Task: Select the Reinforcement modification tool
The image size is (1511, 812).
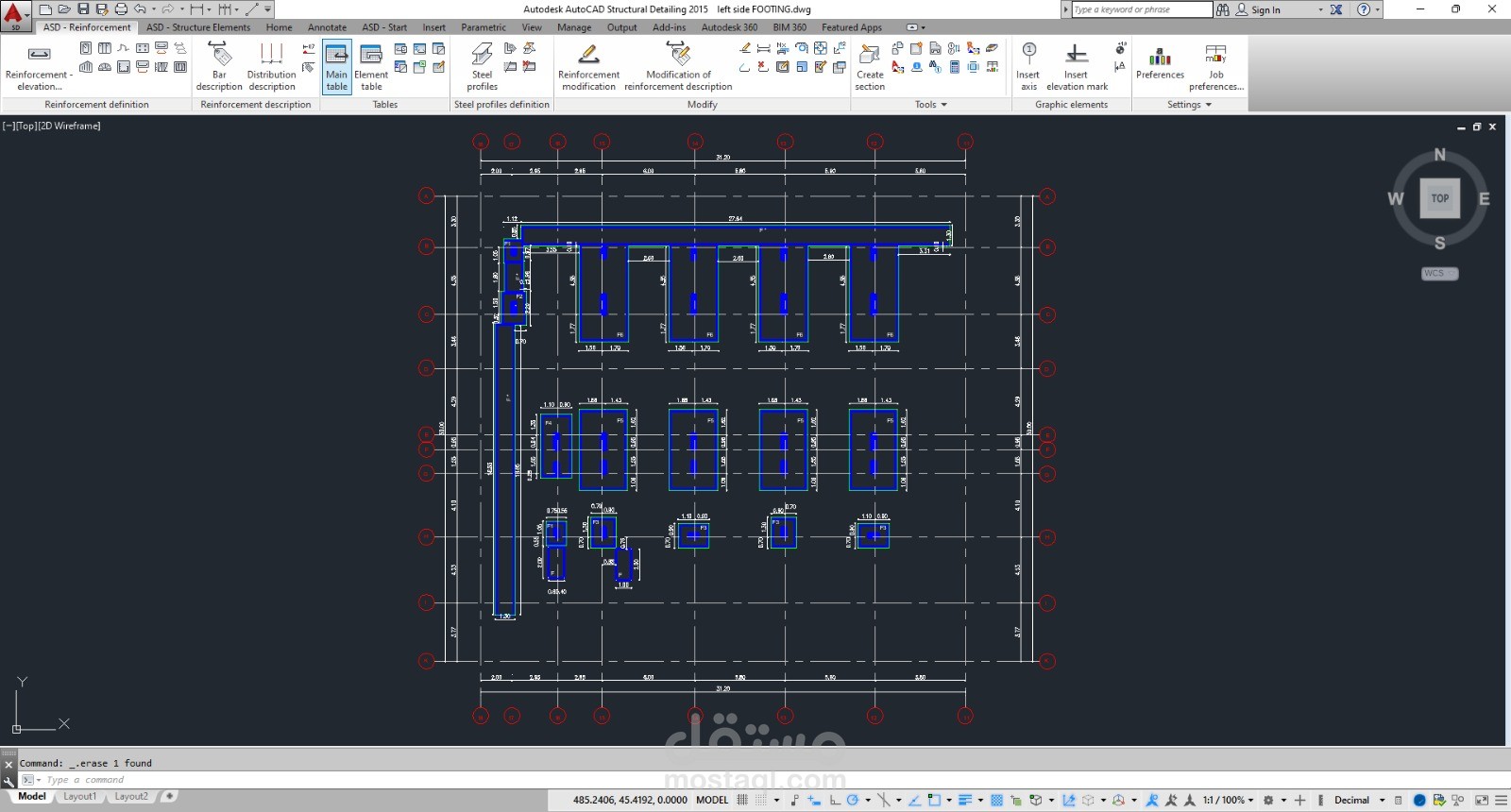Action: point(588,66)
